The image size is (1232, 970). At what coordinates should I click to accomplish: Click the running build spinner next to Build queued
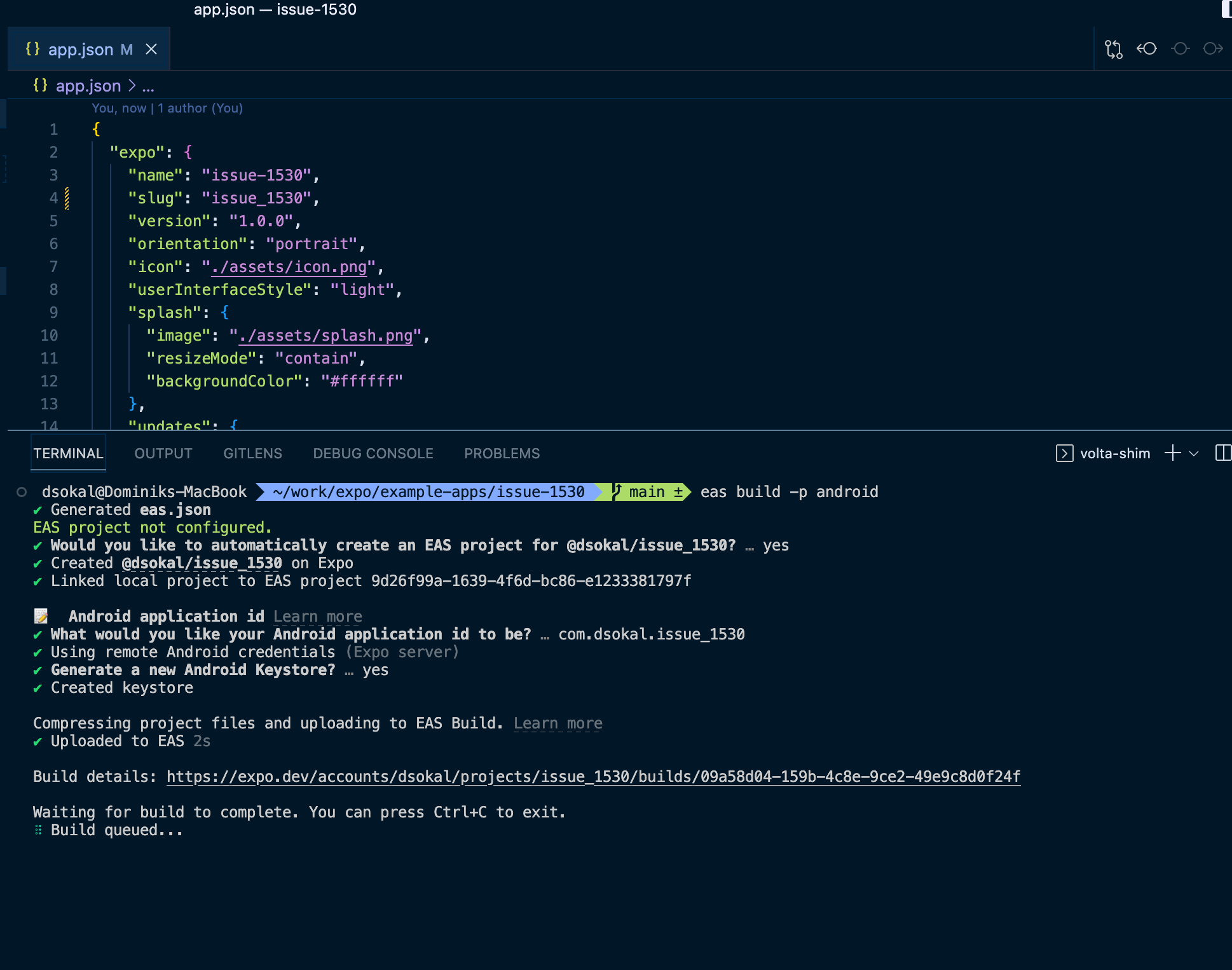click(38, 830)
